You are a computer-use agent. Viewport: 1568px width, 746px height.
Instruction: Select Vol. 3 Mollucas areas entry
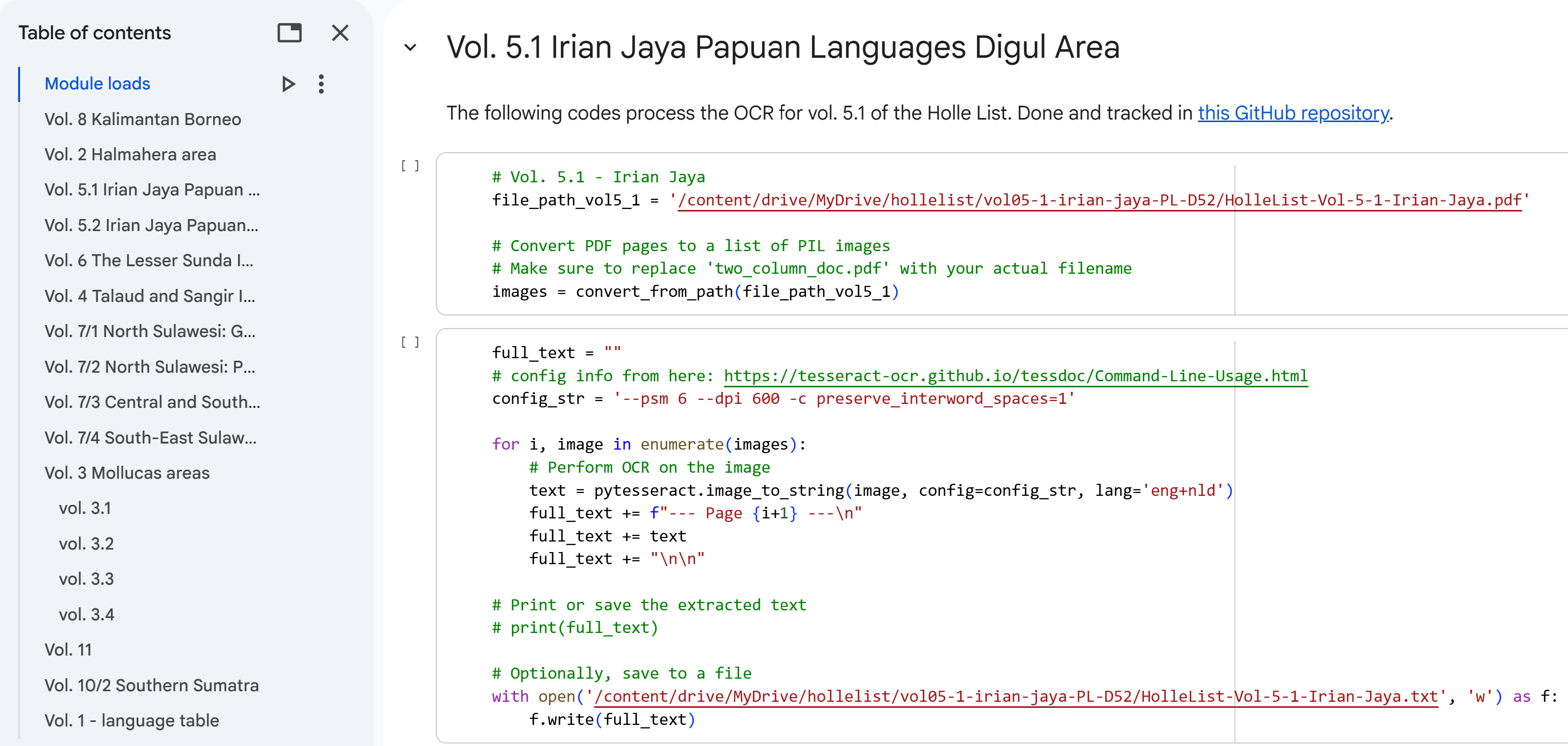coord(127,473)
